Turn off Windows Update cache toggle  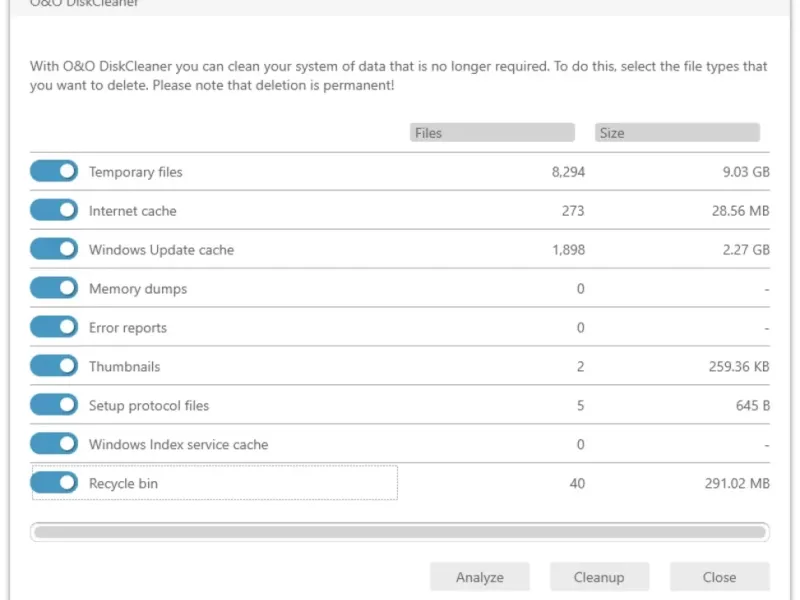tap(54, 249)
